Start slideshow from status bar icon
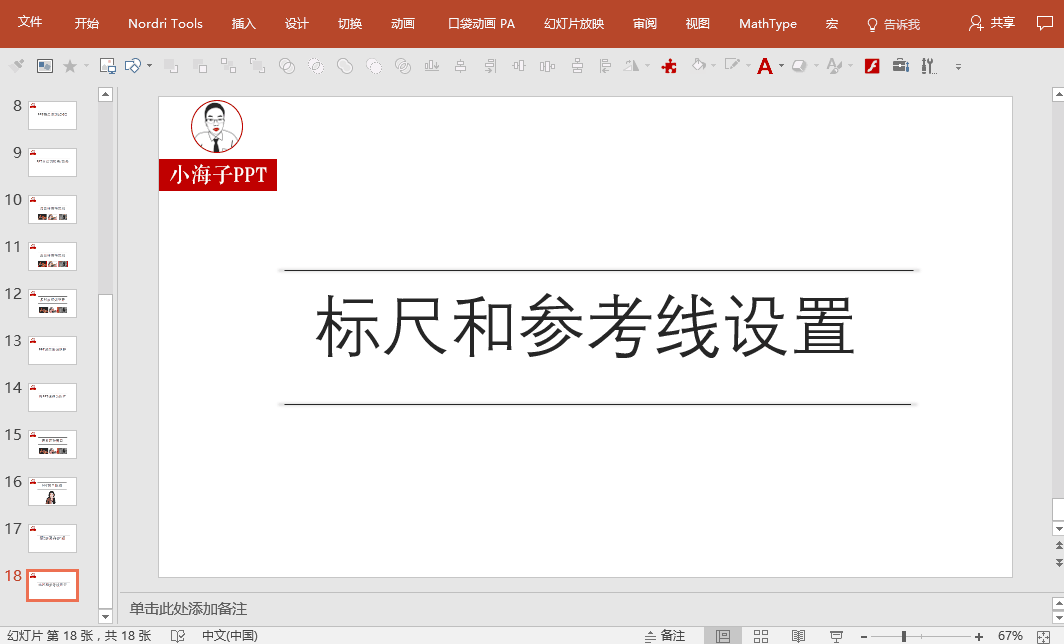The width and height of the screenshot is (1064, 644). coord(836,636)
